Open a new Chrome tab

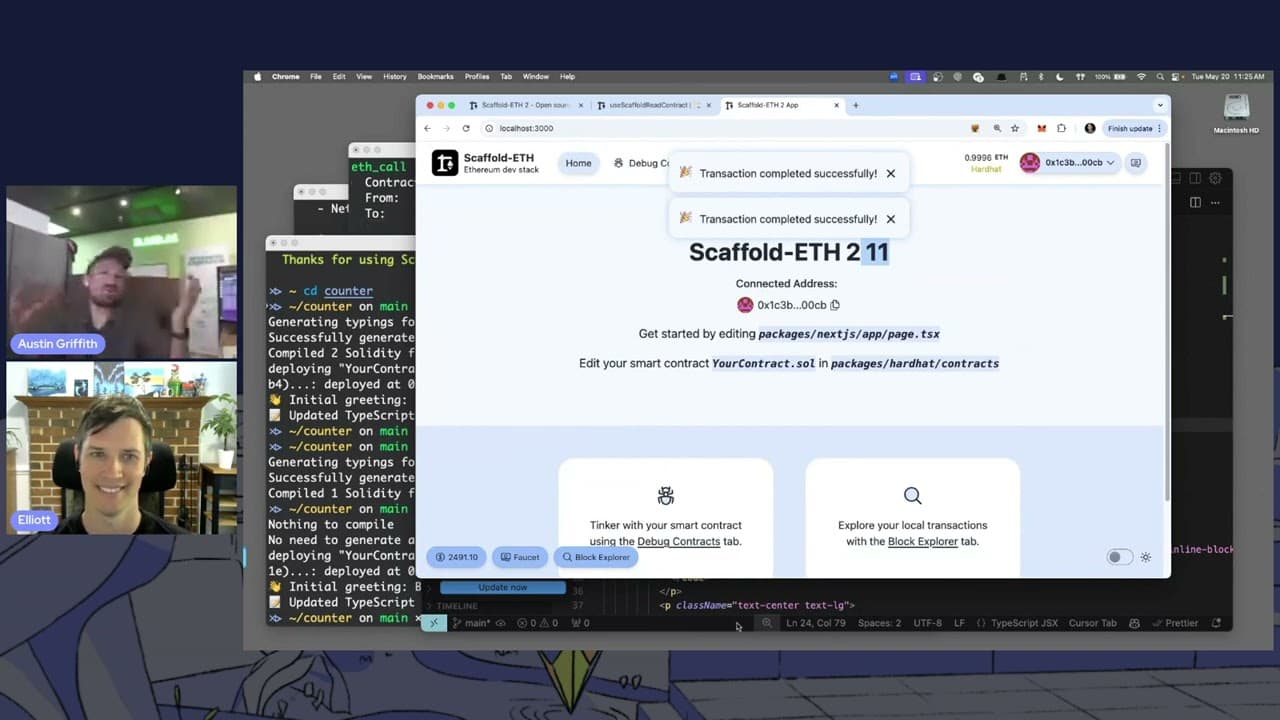(855, 105)
